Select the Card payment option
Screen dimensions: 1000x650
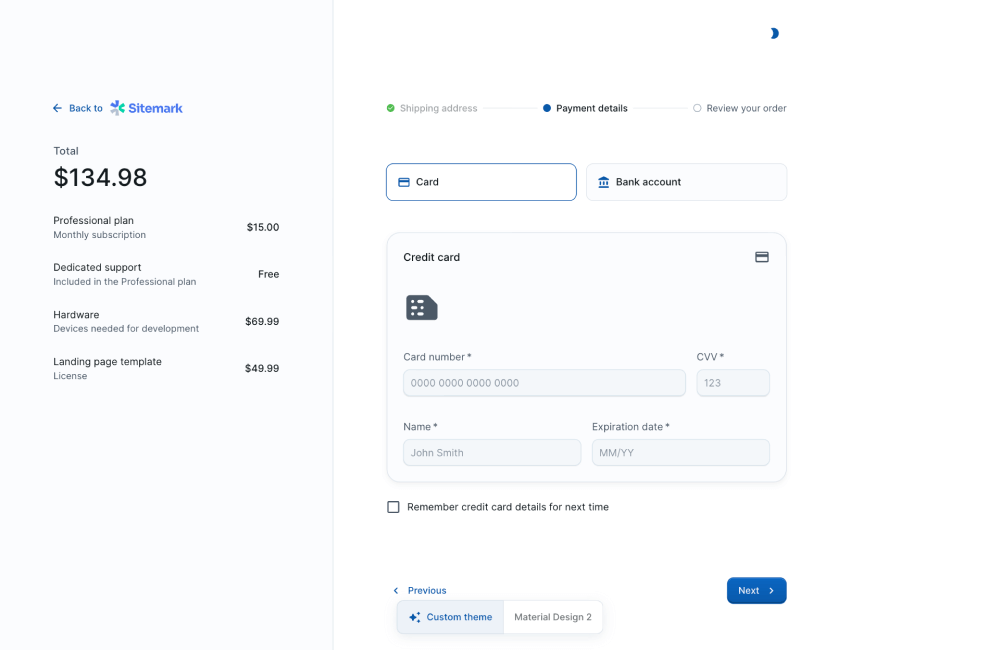click(x=481, y=182)
